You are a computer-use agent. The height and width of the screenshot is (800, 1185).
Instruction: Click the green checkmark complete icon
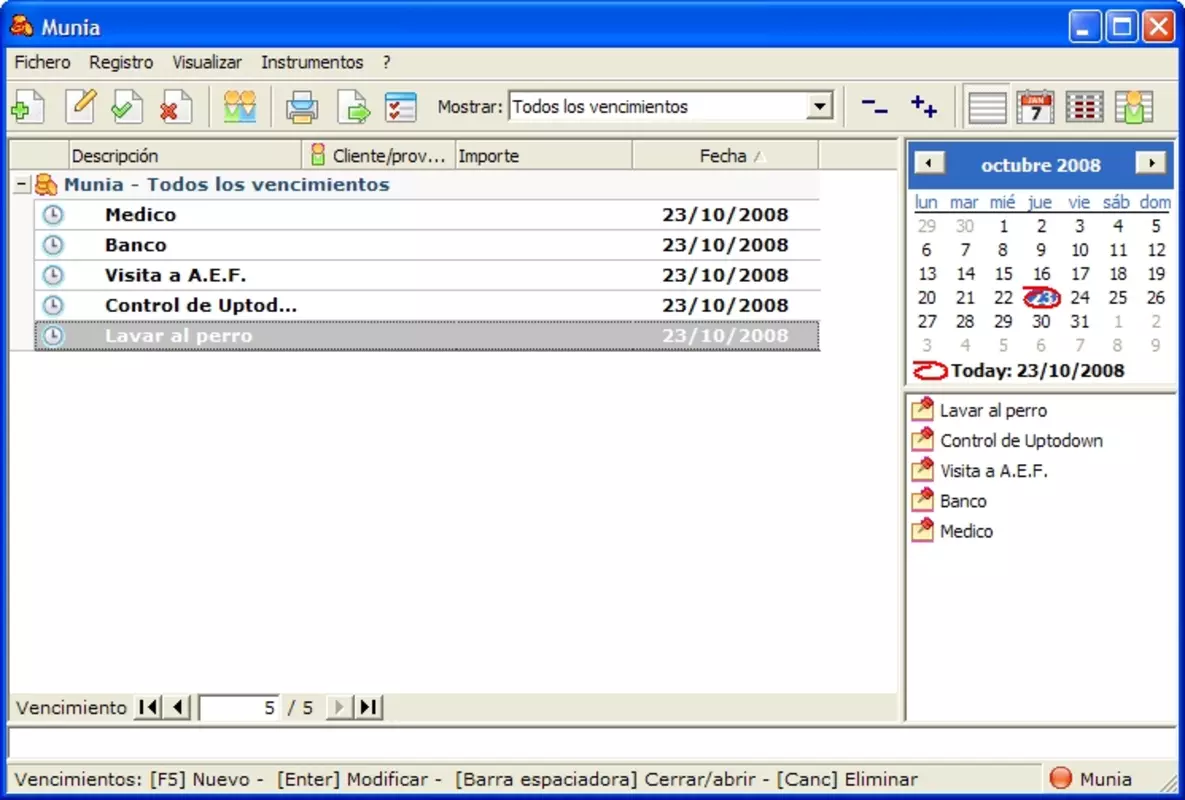126,107
